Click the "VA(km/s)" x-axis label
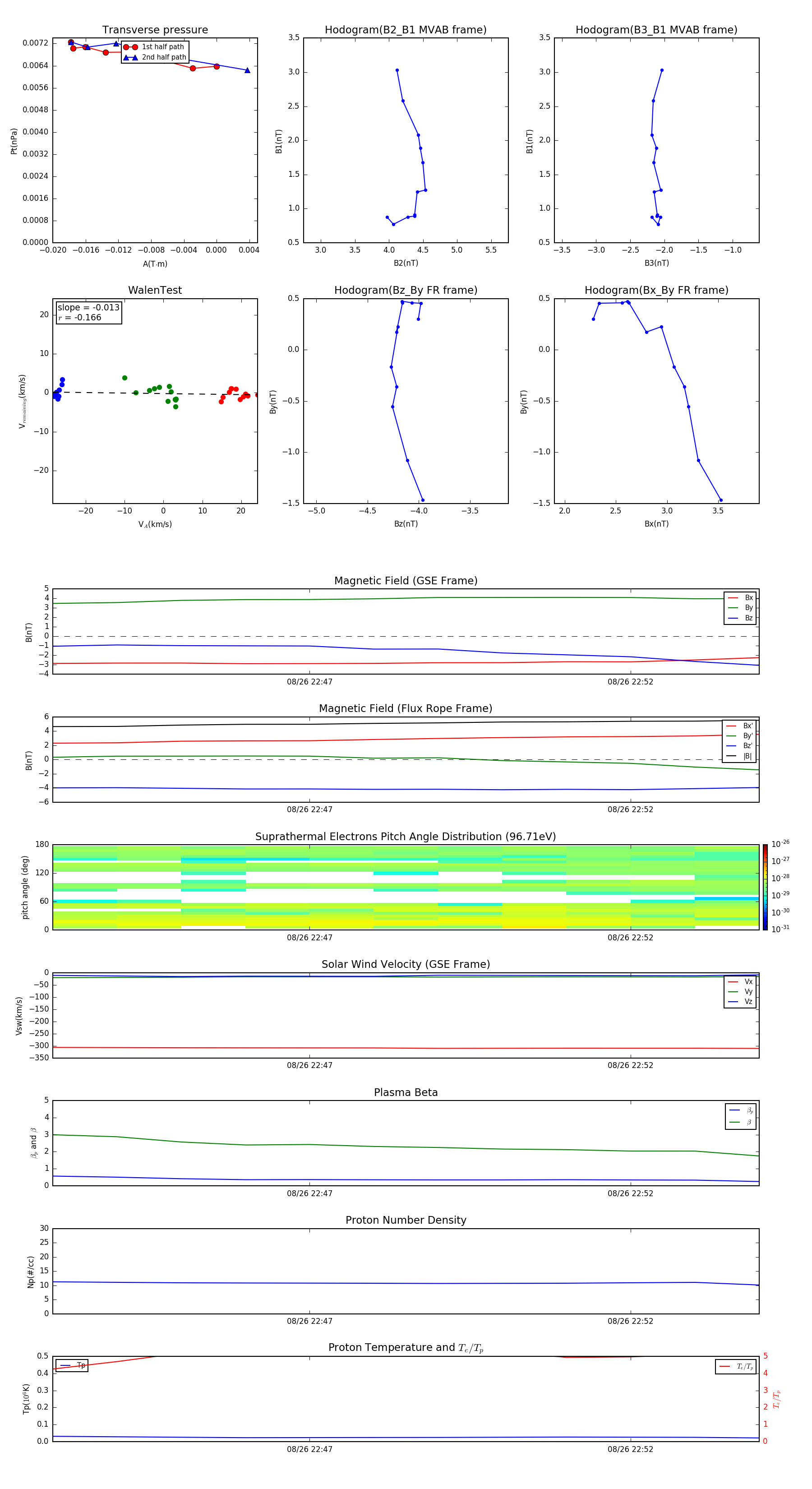 tap(155, 524)
